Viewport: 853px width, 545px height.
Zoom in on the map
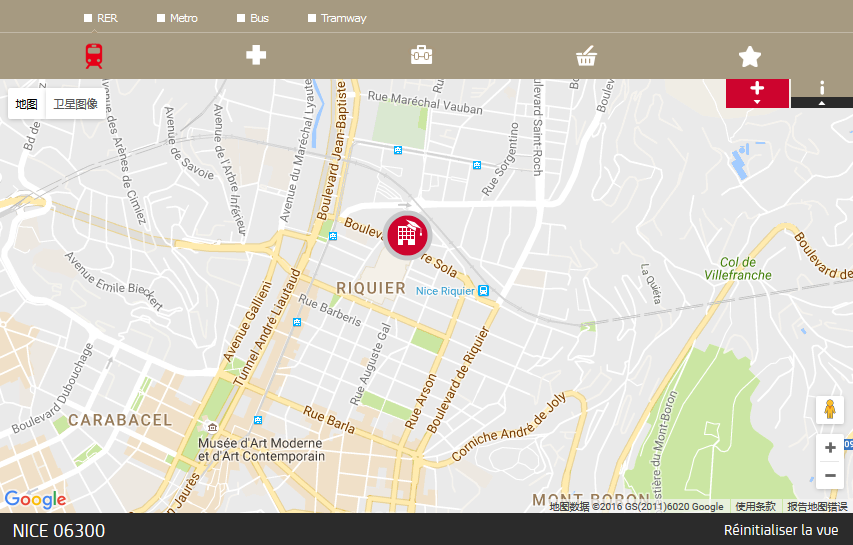(x=830, y=448)
